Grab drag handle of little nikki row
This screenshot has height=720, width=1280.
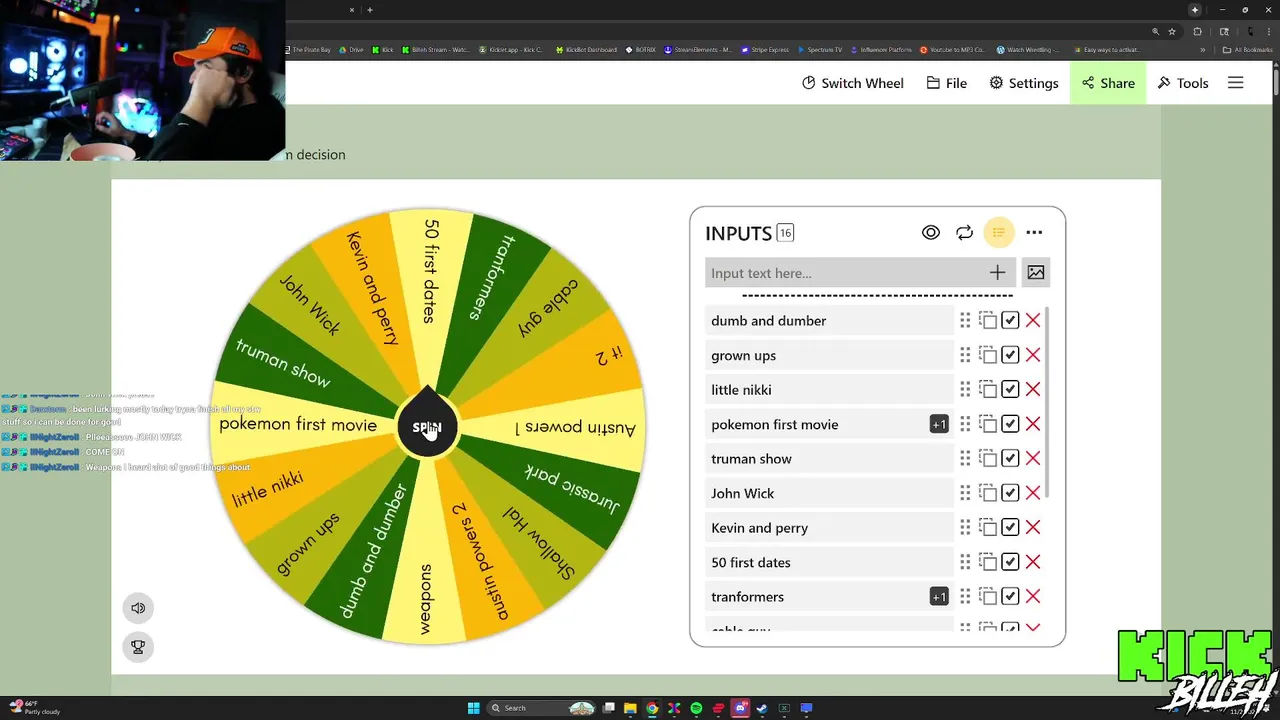pyautogui.click(x=965, y=389)
